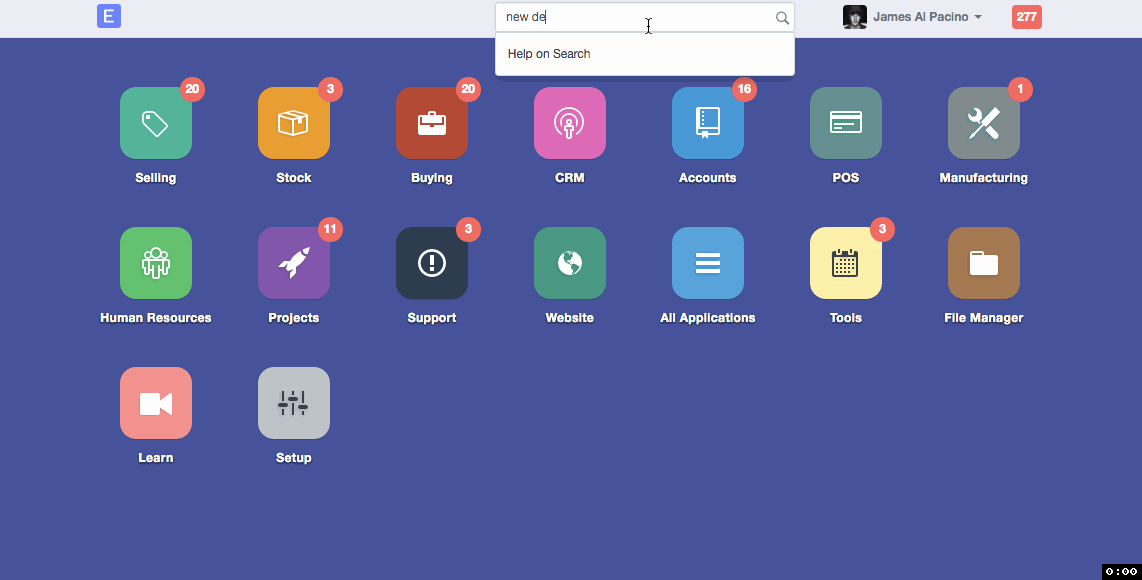Screen dimensions: 1142x580
Task: Open the Setup sliders icon
Action: 294,403
